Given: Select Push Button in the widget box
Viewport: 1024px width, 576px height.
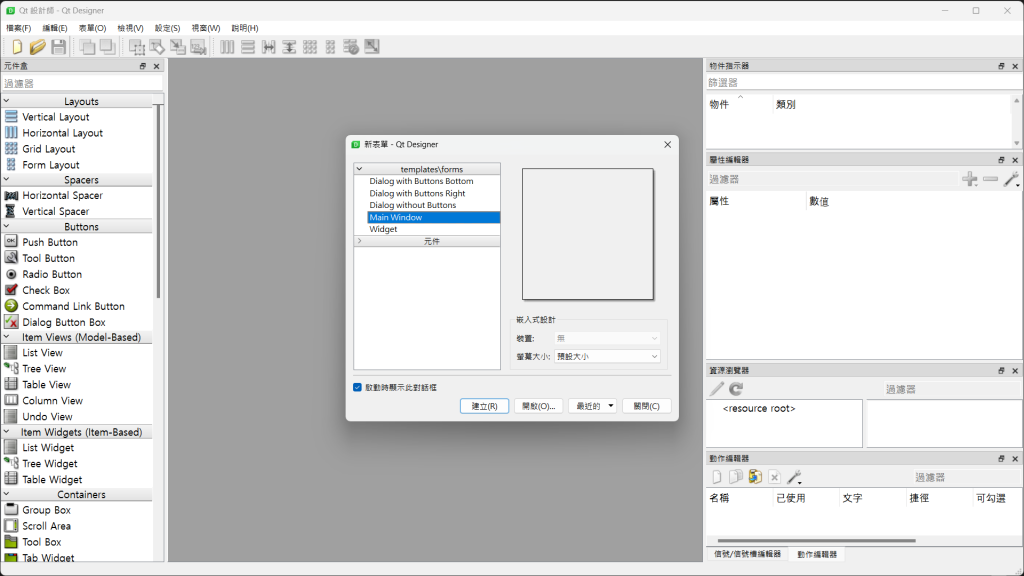Looking at the screenshot, I should coord(50,242).
